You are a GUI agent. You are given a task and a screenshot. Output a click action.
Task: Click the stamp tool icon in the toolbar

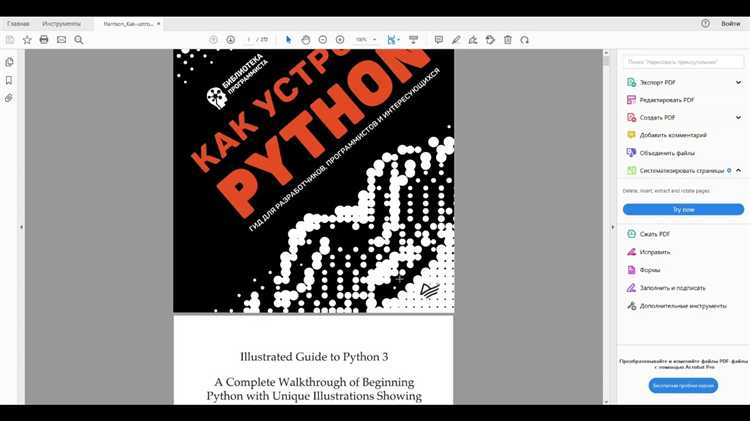490,40
